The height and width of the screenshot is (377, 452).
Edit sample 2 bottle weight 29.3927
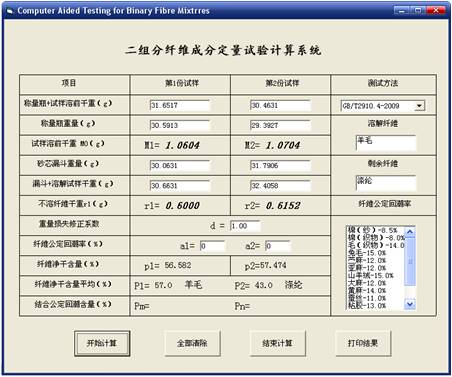coord(280,125)
